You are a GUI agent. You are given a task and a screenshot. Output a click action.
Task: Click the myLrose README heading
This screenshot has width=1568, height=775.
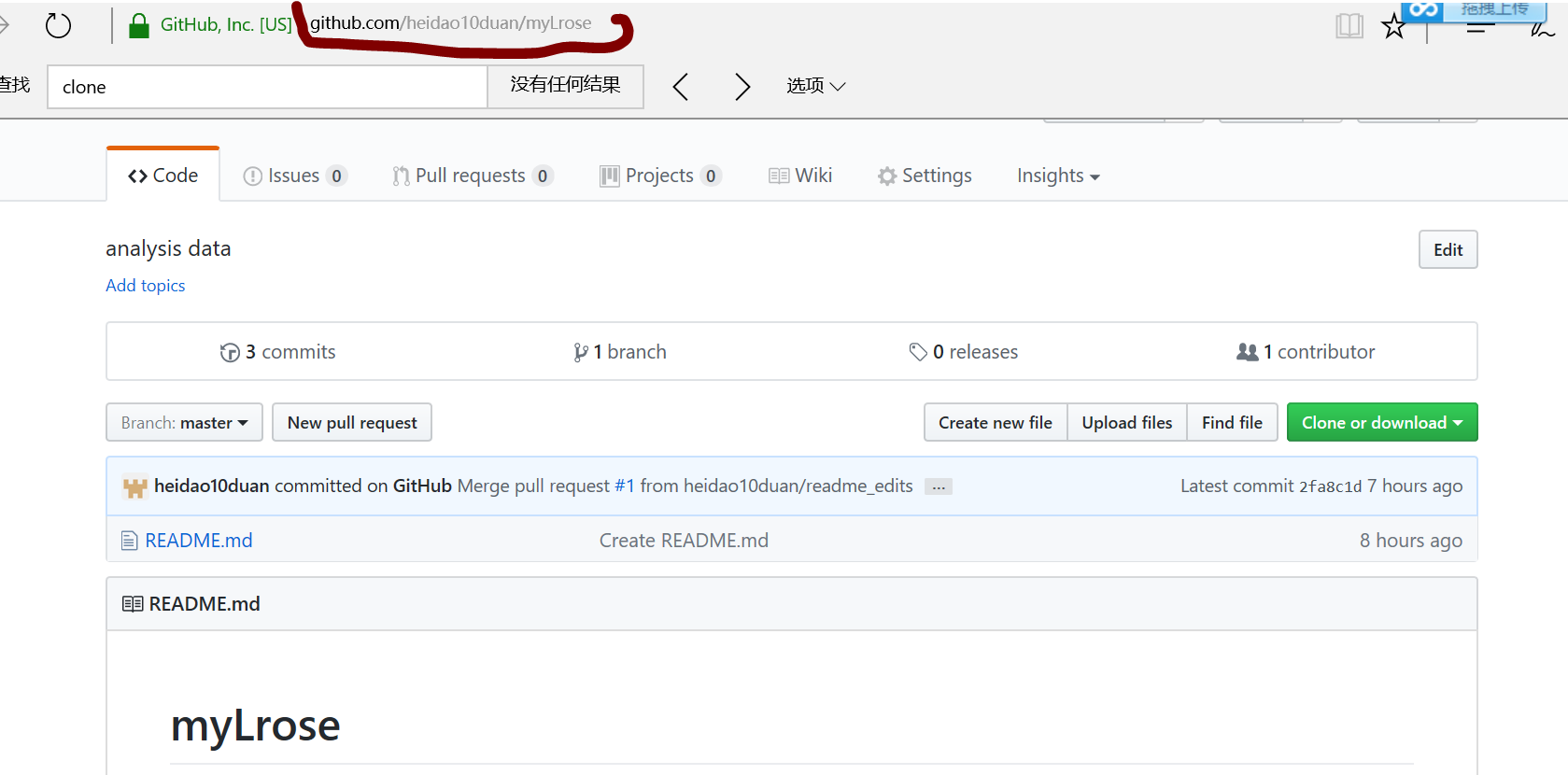point(256,726)
